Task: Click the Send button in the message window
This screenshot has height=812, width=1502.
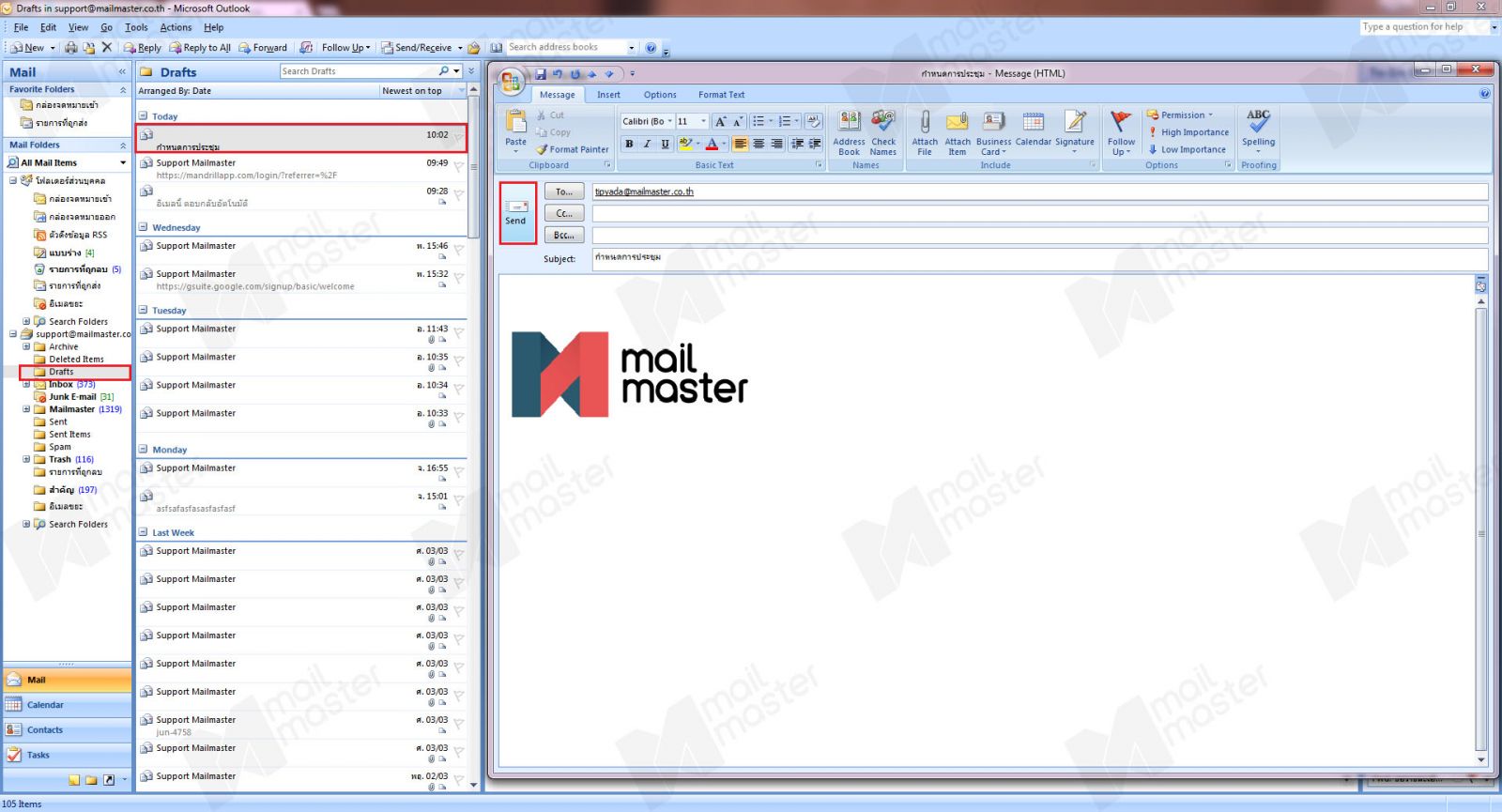Action: (x=516, y=212)
